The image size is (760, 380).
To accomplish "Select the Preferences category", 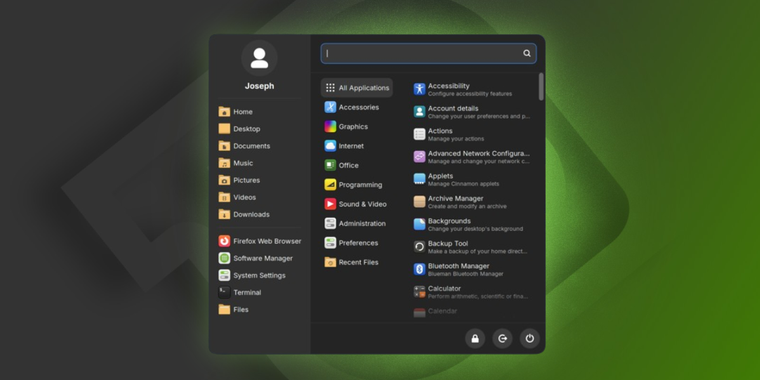I will 351,243.
